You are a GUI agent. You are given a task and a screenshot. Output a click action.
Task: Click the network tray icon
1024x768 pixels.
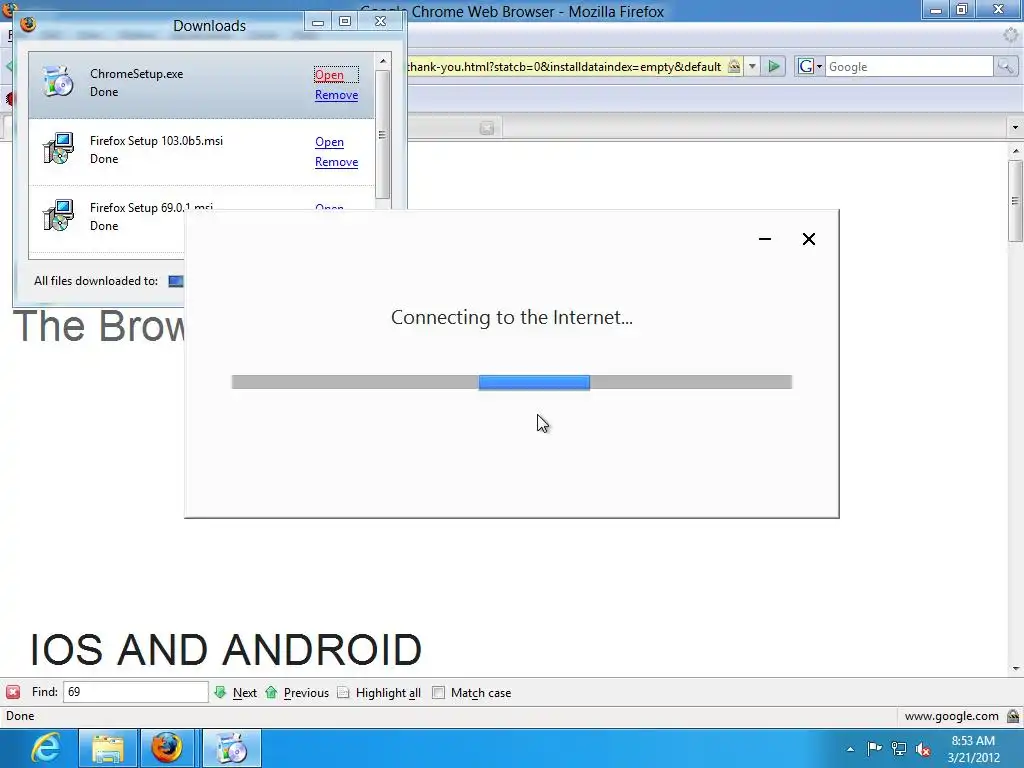(x=899, y=749)
